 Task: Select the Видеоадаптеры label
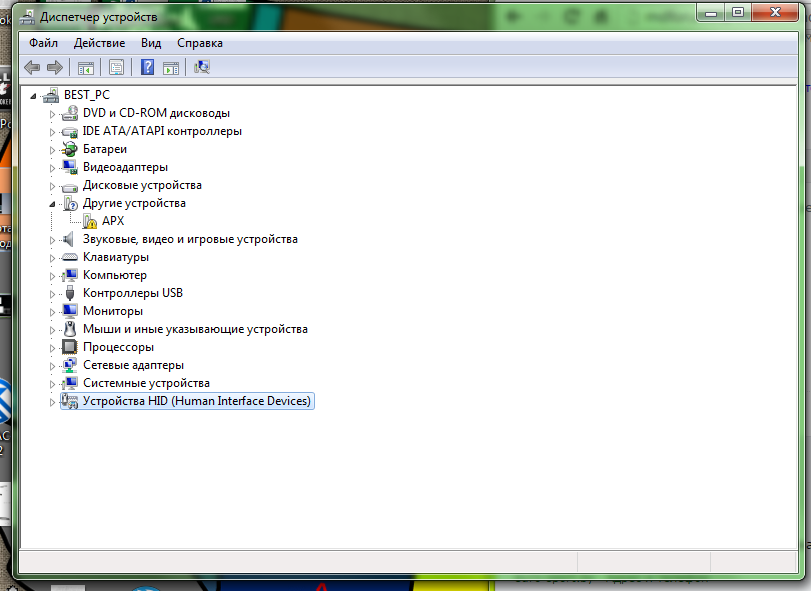click(x=125, y=167)
